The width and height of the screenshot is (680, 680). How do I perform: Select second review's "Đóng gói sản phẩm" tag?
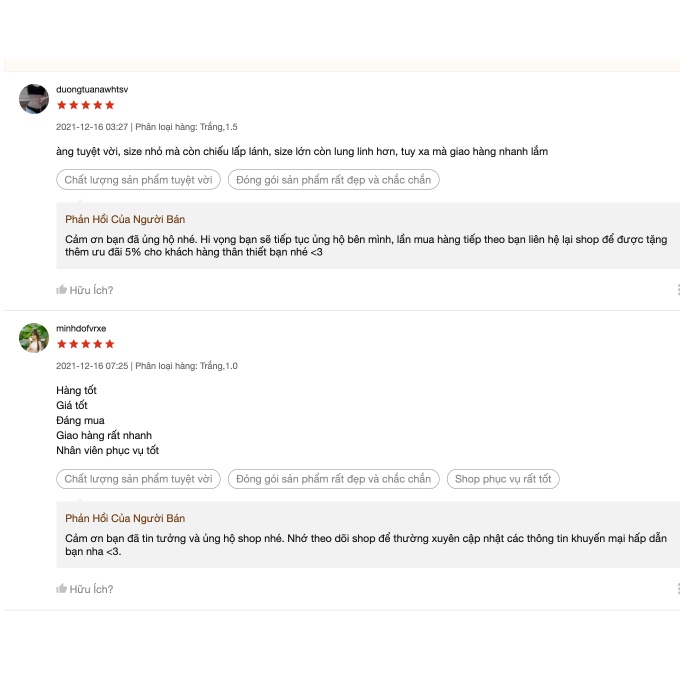tap(333, 479)
